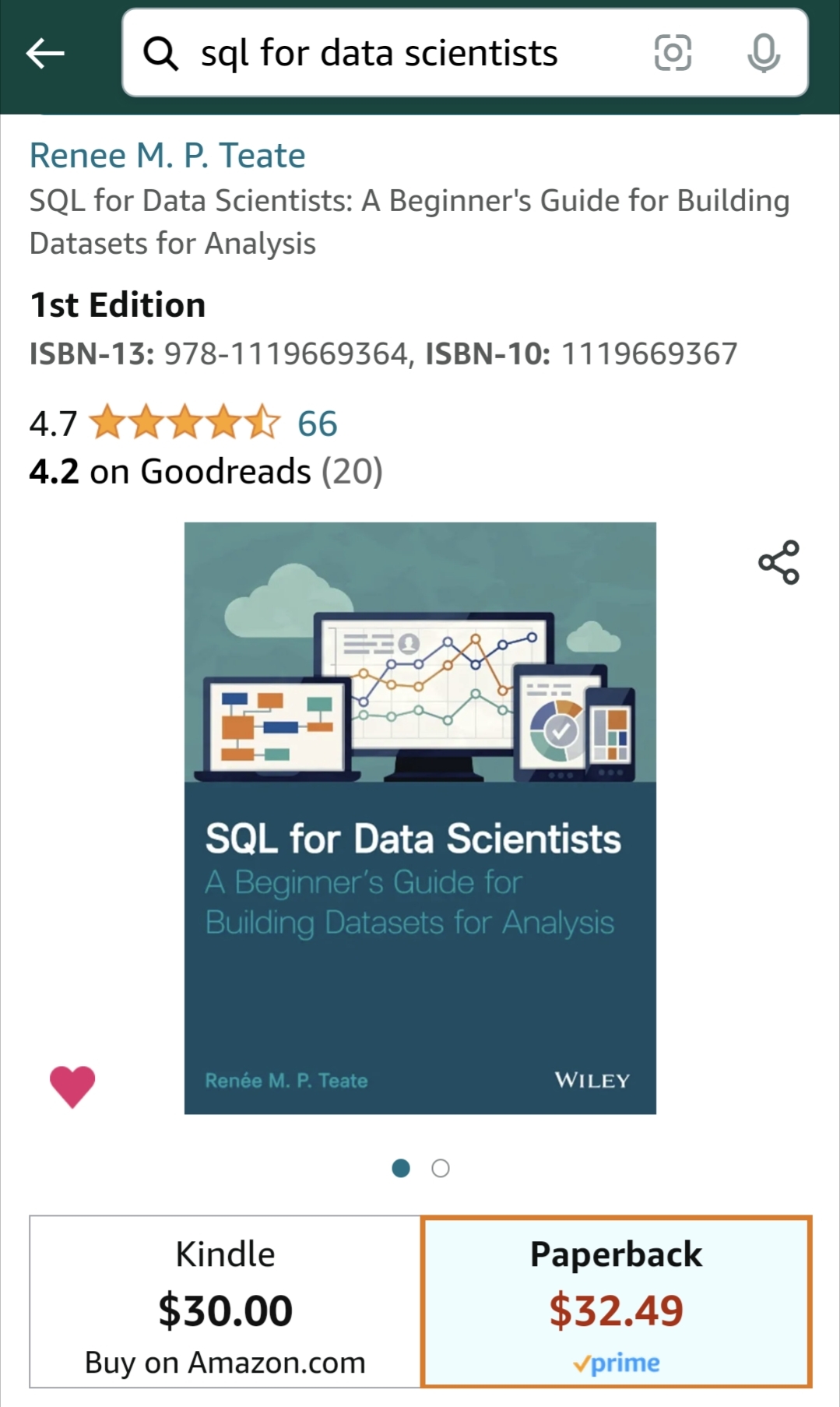Image resolution: width=840 pixels, height=1407 pixels.
Task: Tap the back arrow
Action: click(45, 54)
